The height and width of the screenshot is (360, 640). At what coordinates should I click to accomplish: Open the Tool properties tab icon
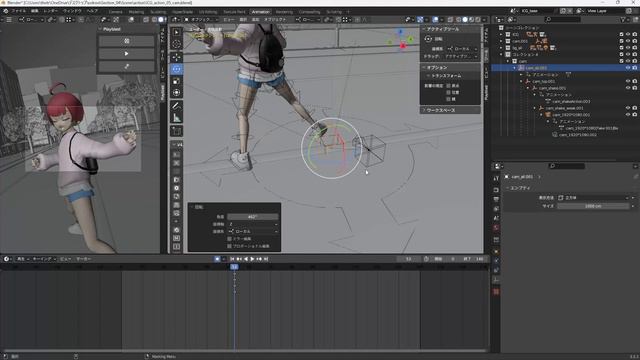[x=496, y=178]
